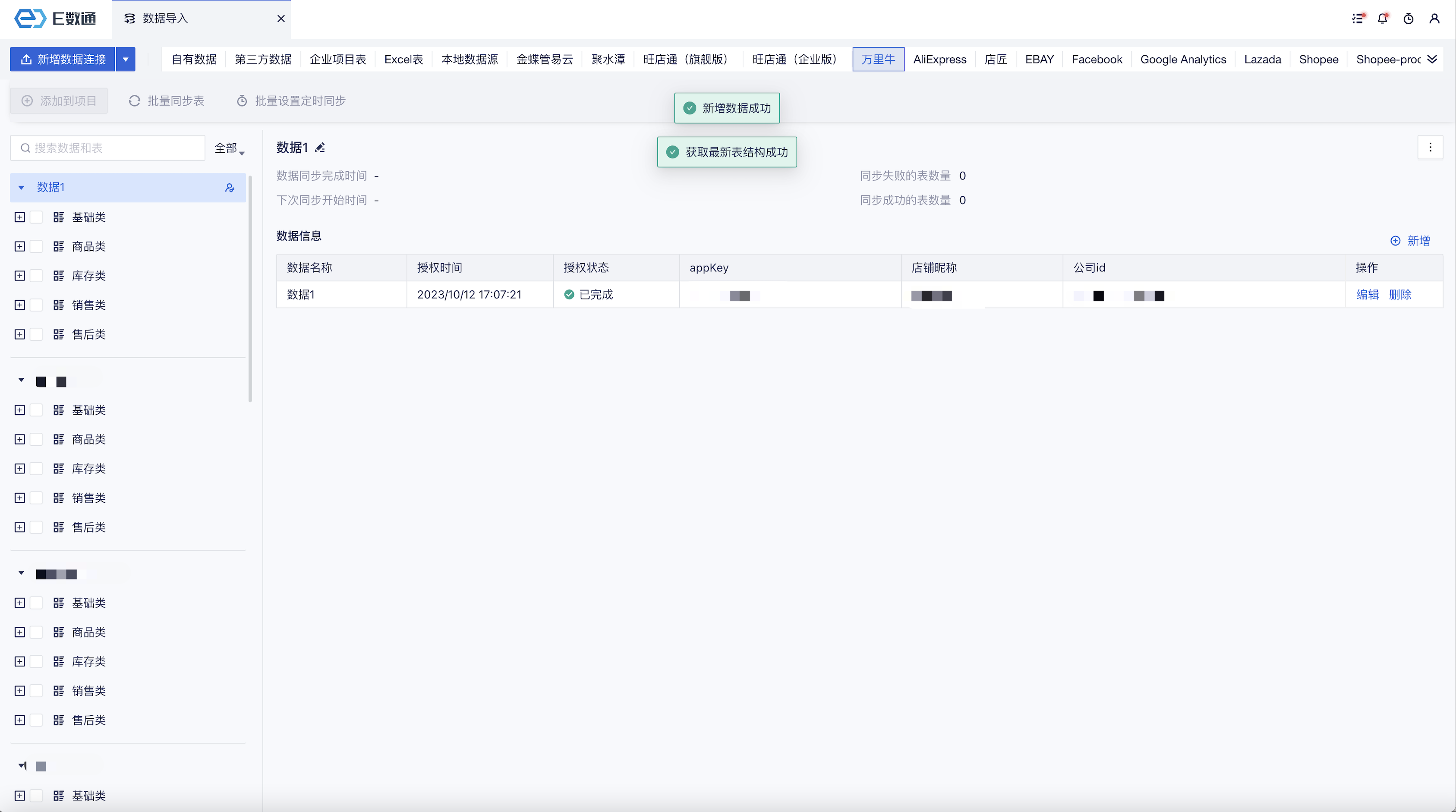Image resolution: width=1456 pixels, height=812 pixels.
Task: Open dropdown arrow next to 新增数据连接
Action: (x=126, y=60)
